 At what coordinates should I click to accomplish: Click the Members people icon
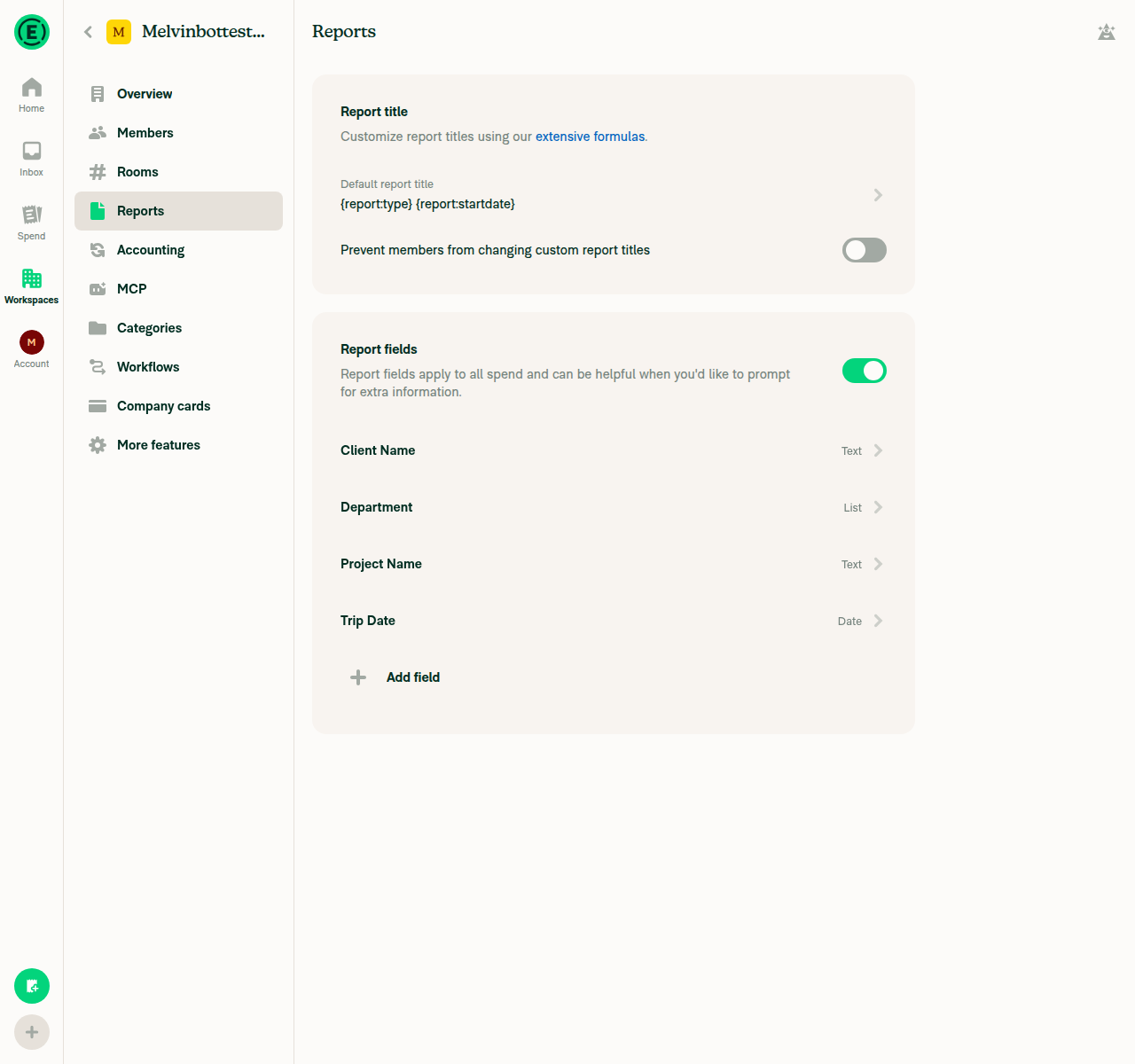(x=98, y=133)
